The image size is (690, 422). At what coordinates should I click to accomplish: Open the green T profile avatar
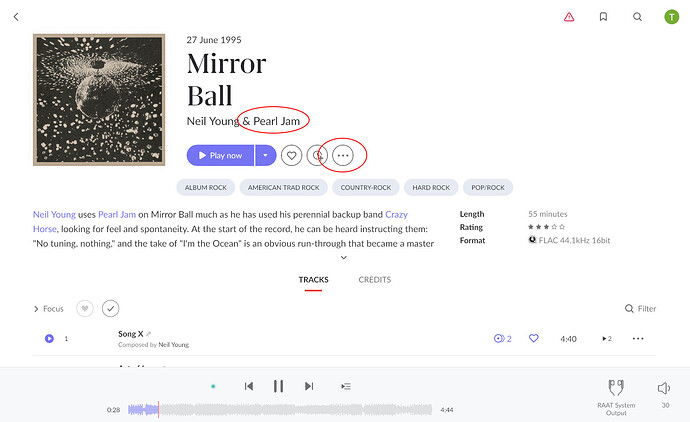coord(672,17)
